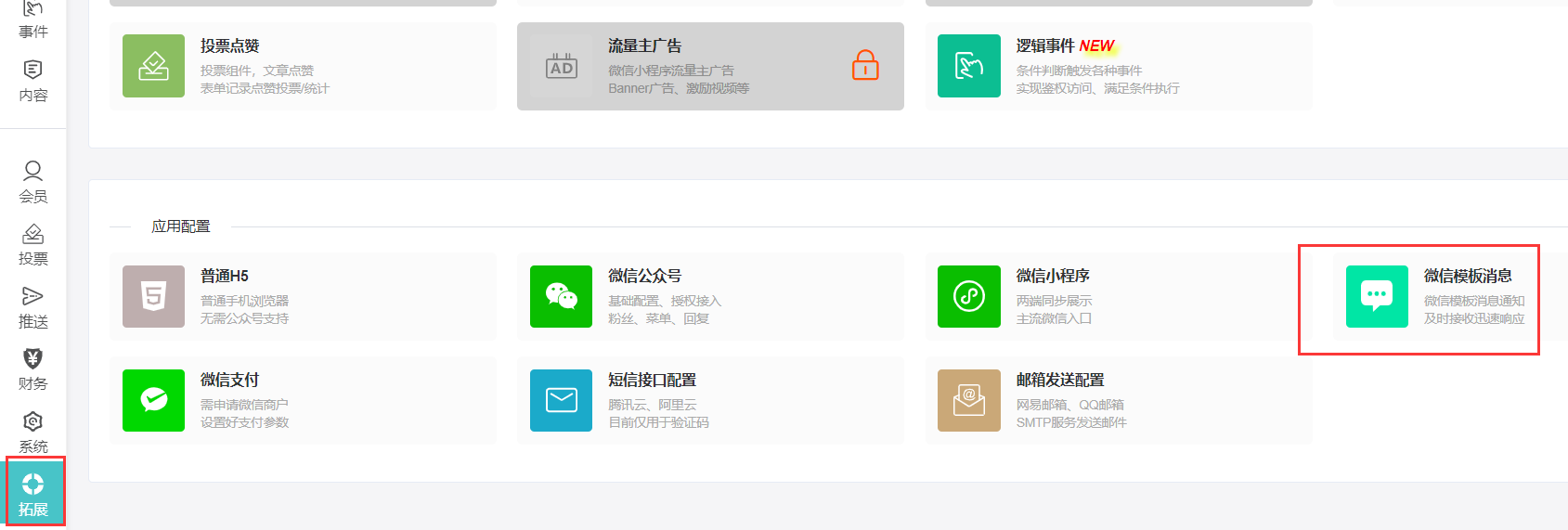Click the red NEW badge
This screenshot has height=530, width=1568.
(x=1096, y=45)
